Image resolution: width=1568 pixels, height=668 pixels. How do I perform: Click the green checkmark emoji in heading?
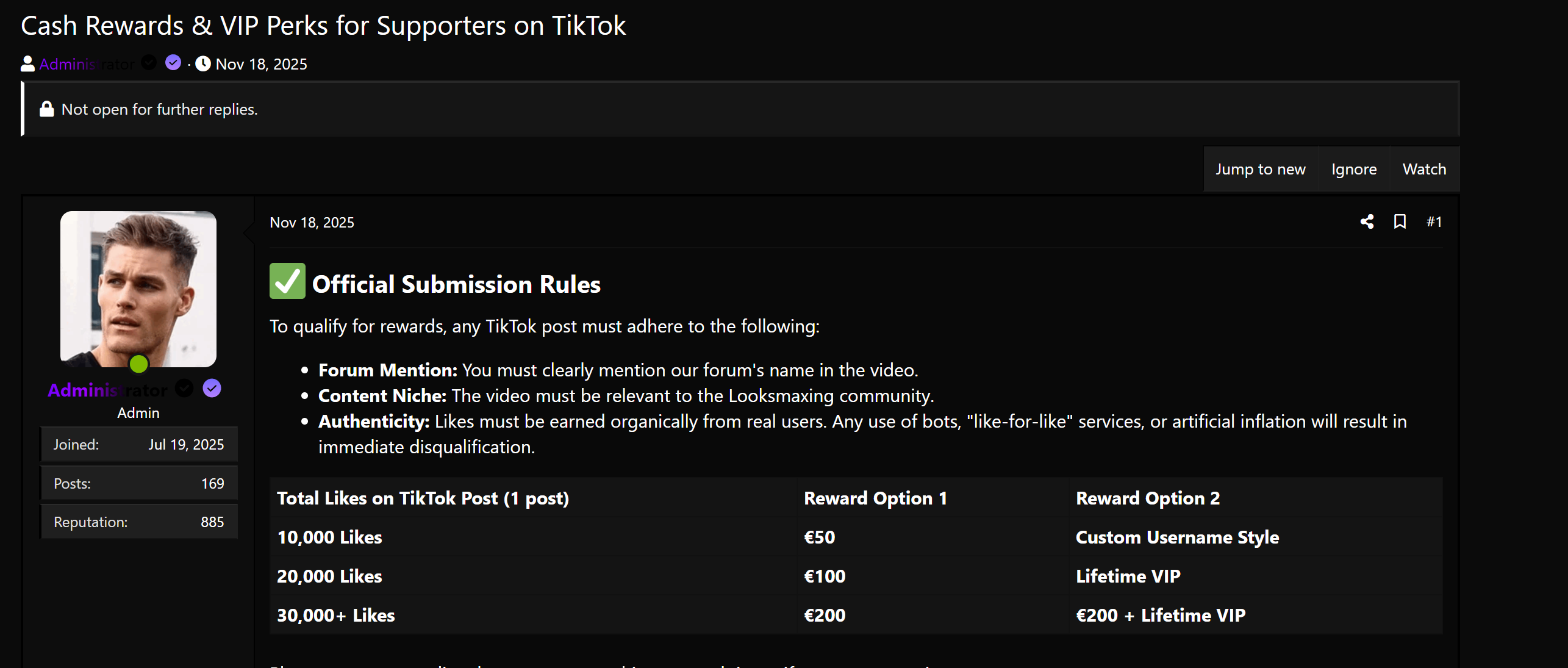click(x=287, y=281)
